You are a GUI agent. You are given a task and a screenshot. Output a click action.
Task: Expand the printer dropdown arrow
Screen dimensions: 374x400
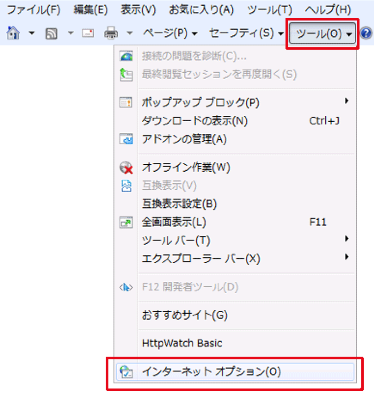click(130, 33)
